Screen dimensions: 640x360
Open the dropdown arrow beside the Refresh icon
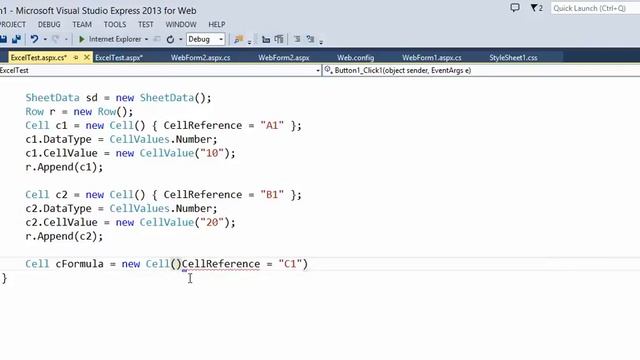[x=180, y=40]
